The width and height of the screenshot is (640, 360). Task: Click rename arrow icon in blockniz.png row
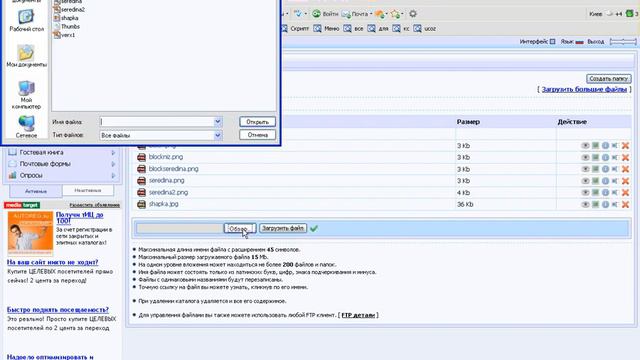tap(615, 158)
